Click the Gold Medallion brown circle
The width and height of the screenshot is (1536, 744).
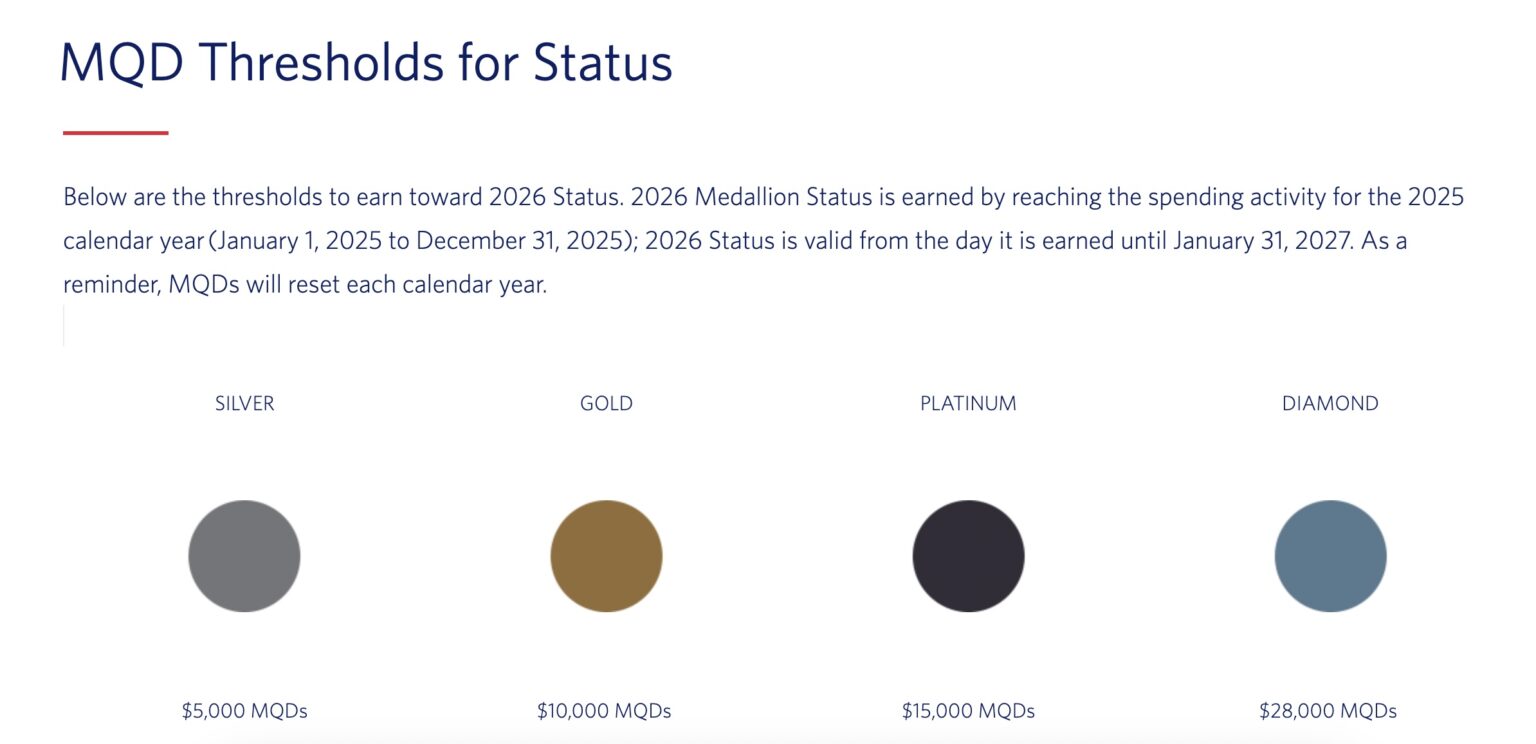[606, 556]
